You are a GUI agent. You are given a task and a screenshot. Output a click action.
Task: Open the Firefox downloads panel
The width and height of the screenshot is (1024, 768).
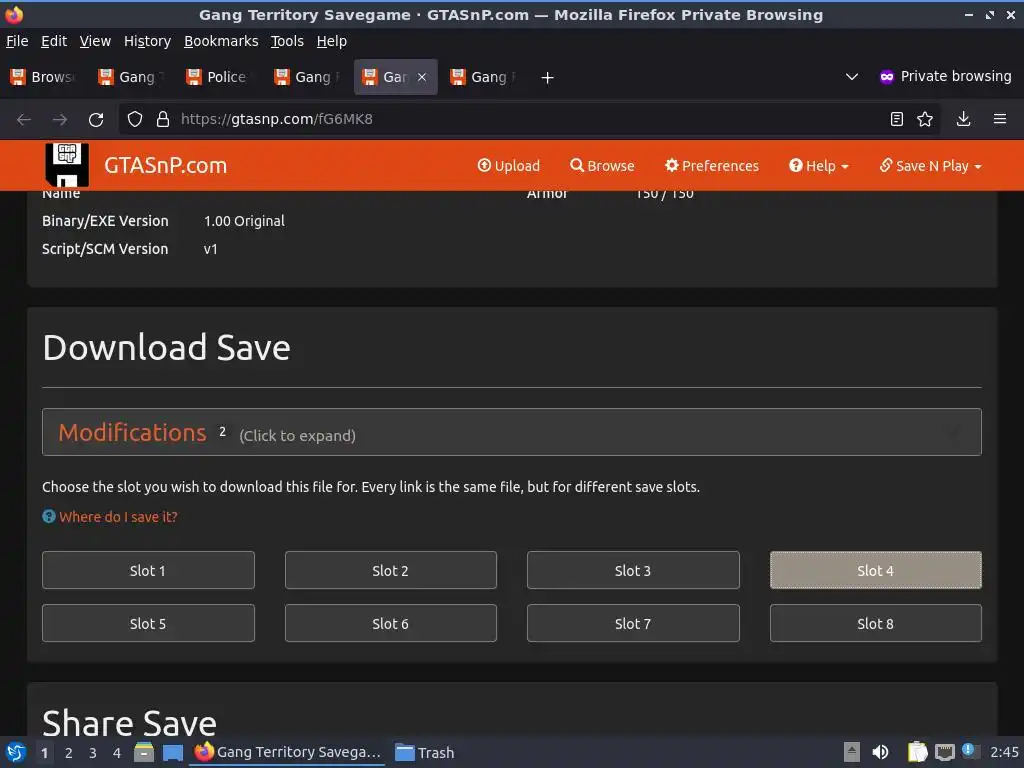pos(963,119)
